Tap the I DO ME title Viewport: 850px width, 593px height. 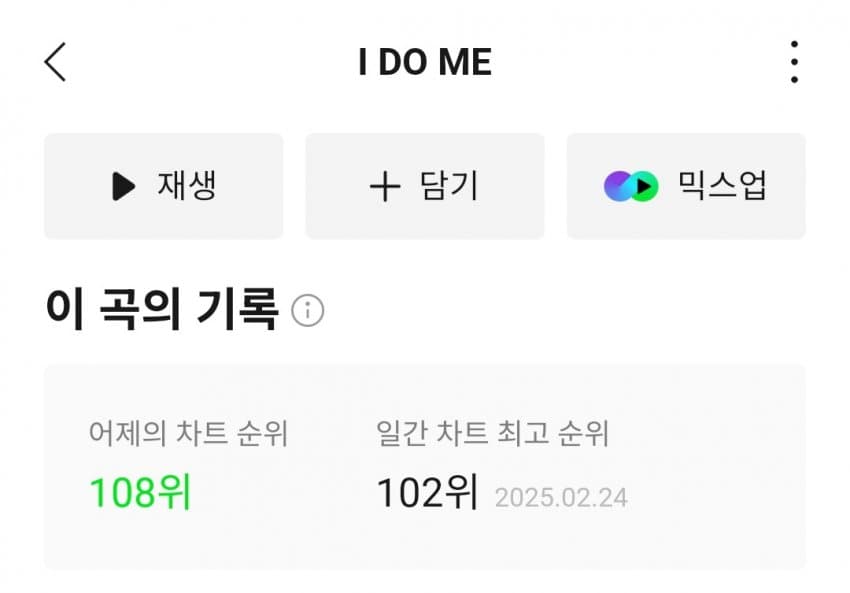point(425,63)
